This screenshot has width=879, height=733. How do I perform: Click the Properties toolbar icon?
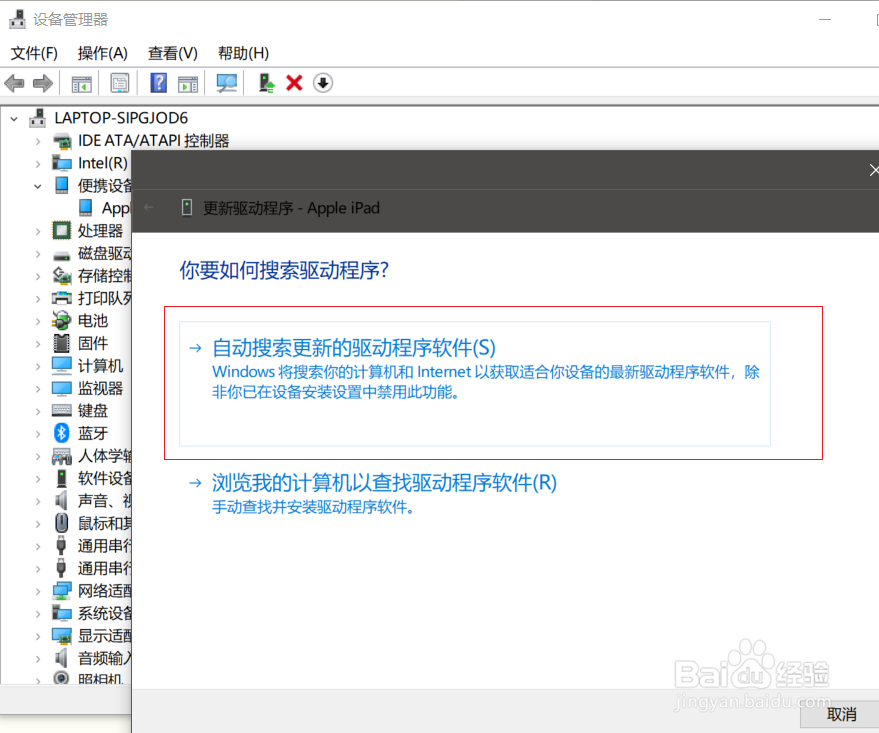(119, 82)
